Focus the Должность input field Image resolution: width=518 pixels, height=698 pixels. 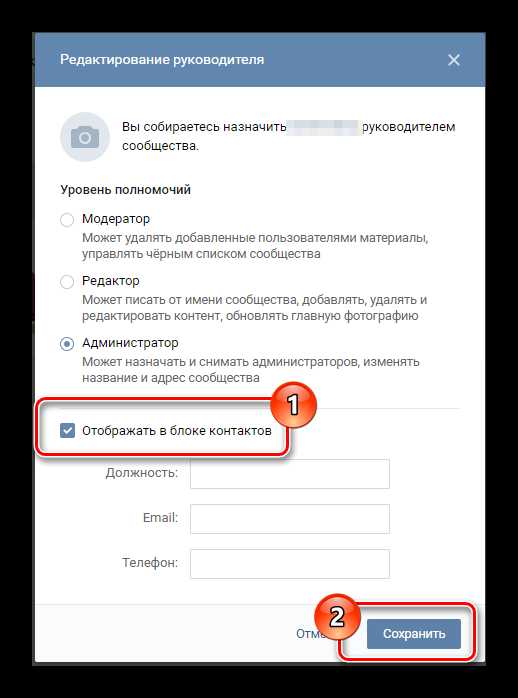pos(290,474)
